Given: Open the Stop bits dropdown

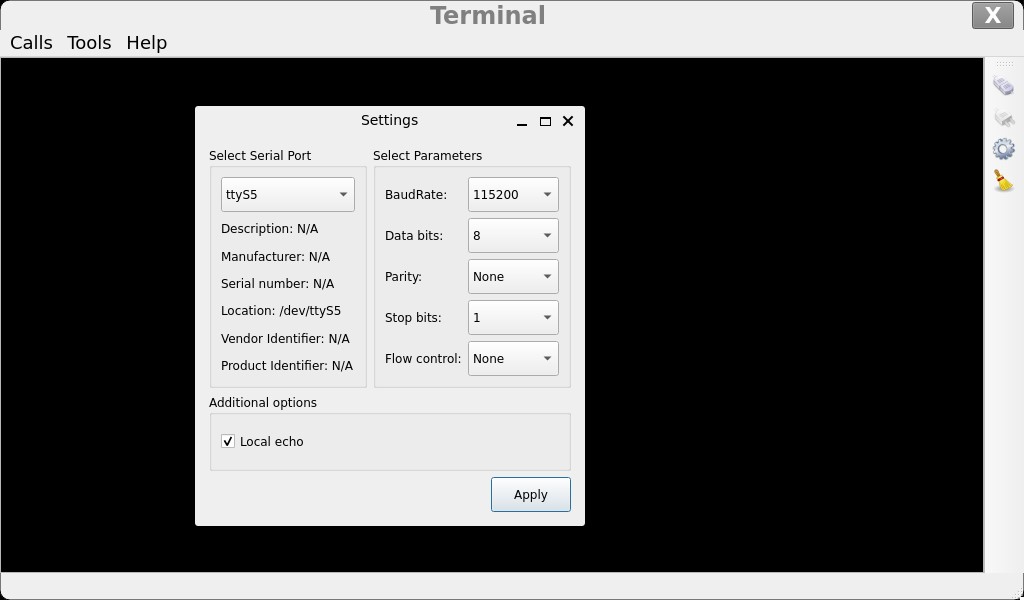Looking at the screenshot, I should [x=512, y=318].
